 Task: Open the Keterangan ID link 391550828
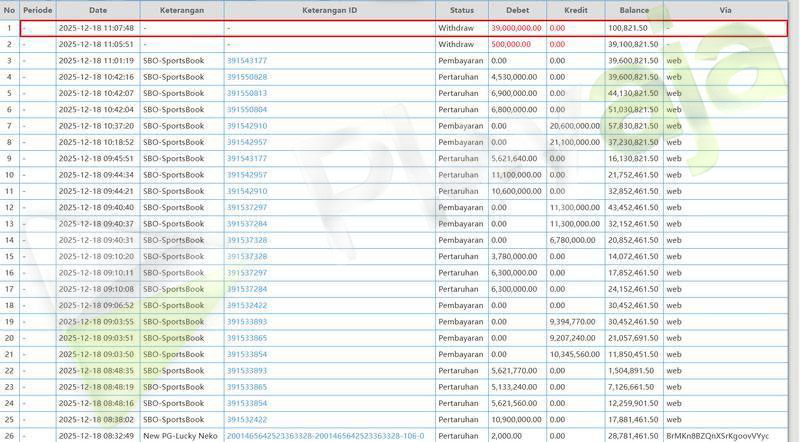click(x=247, y=77)
